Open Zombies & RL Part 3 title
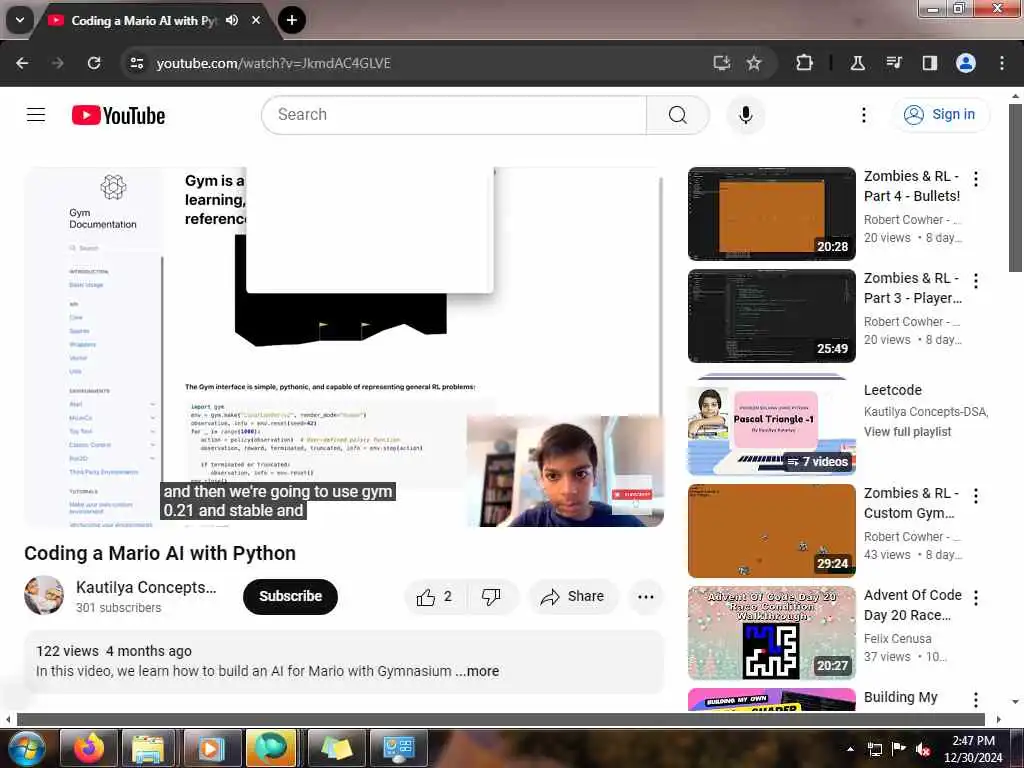 coord(912,288)
